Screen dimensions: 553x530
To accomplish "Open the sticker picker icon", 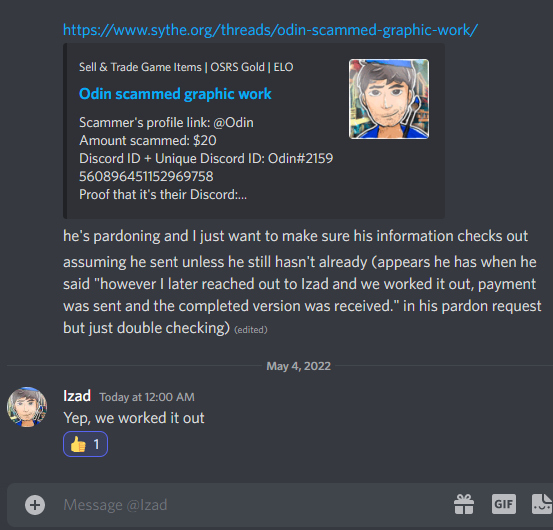I will [542, 504].
